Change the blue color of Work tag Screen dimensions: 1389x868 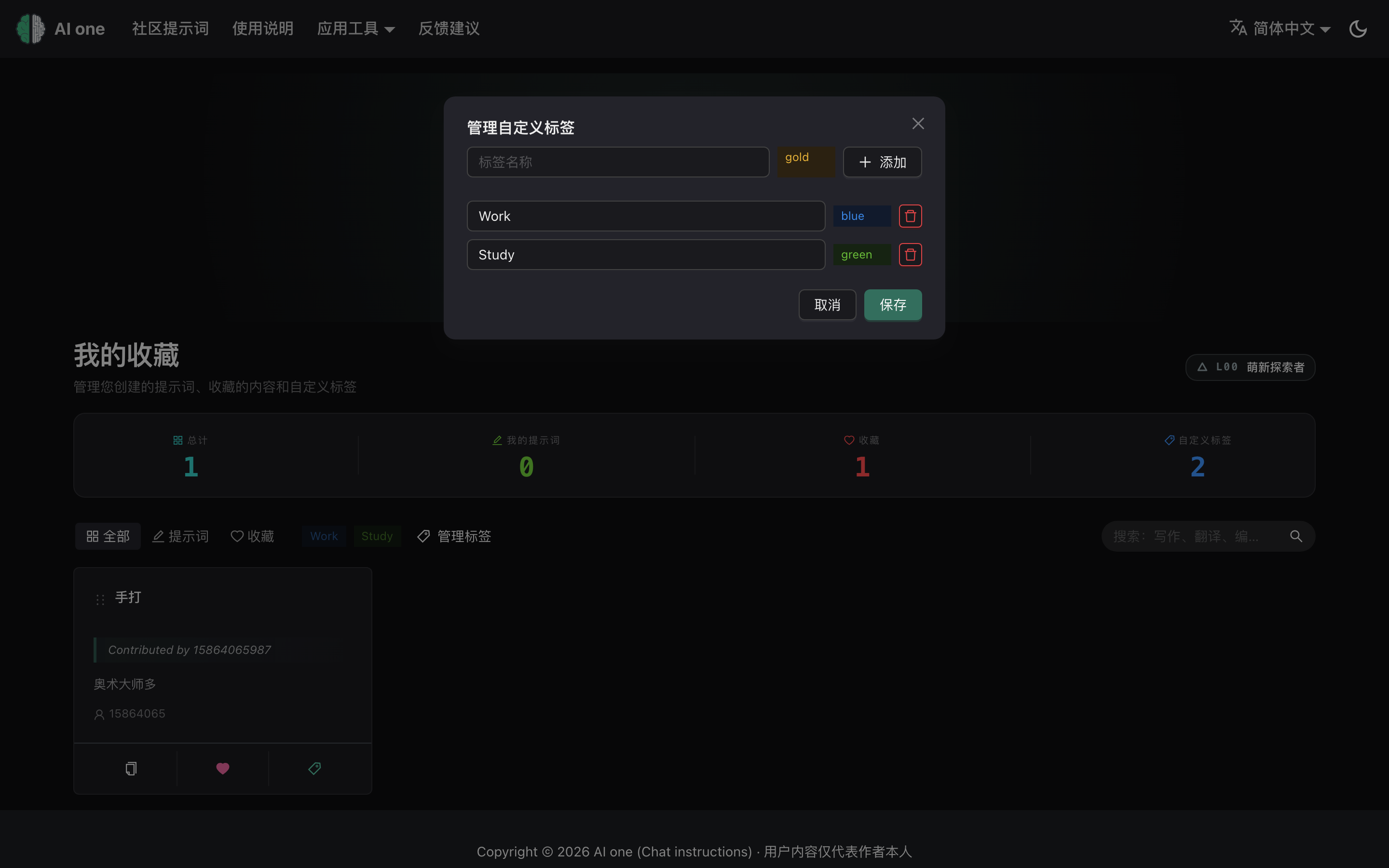[861, 216]
